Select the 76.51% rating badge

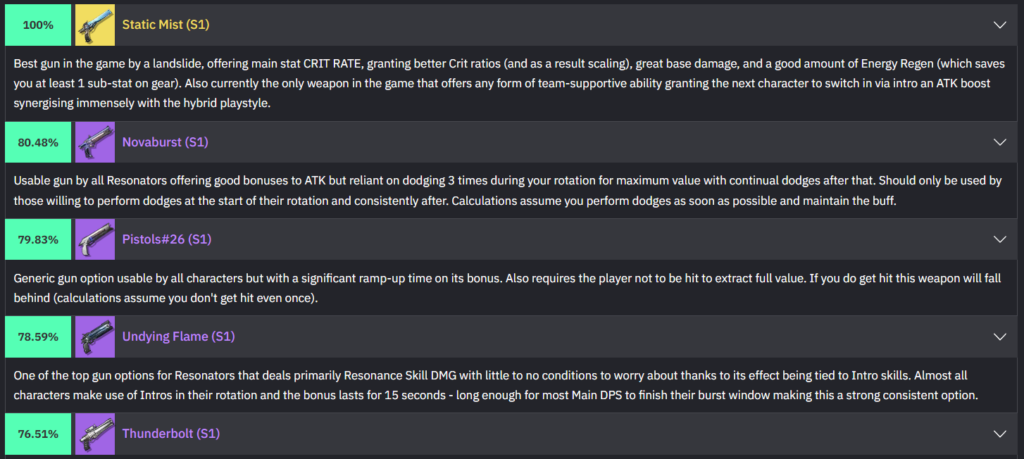37,434
